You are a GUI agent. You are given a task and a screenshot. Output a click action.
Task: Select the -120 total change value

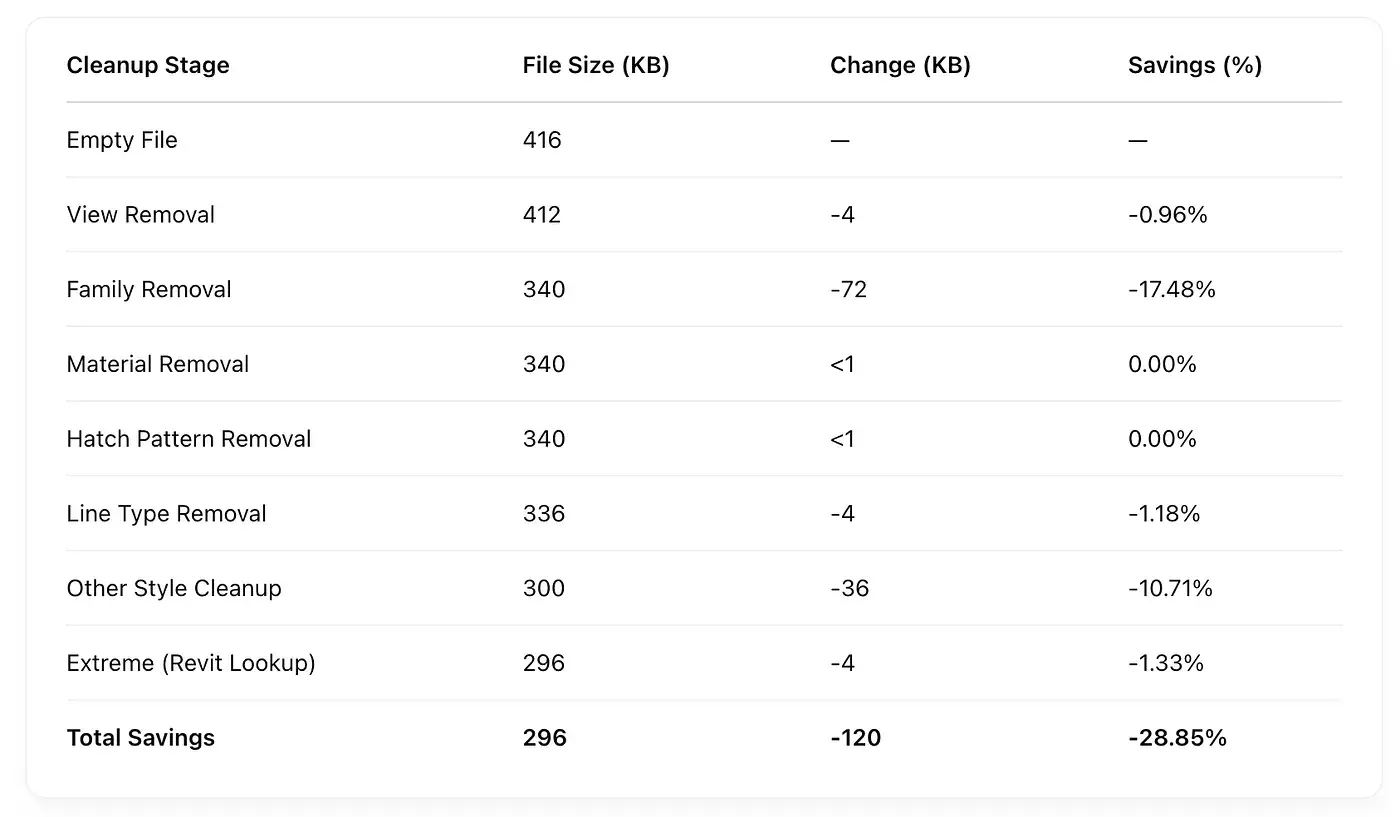pyautogui.click(x=855, y=738)
